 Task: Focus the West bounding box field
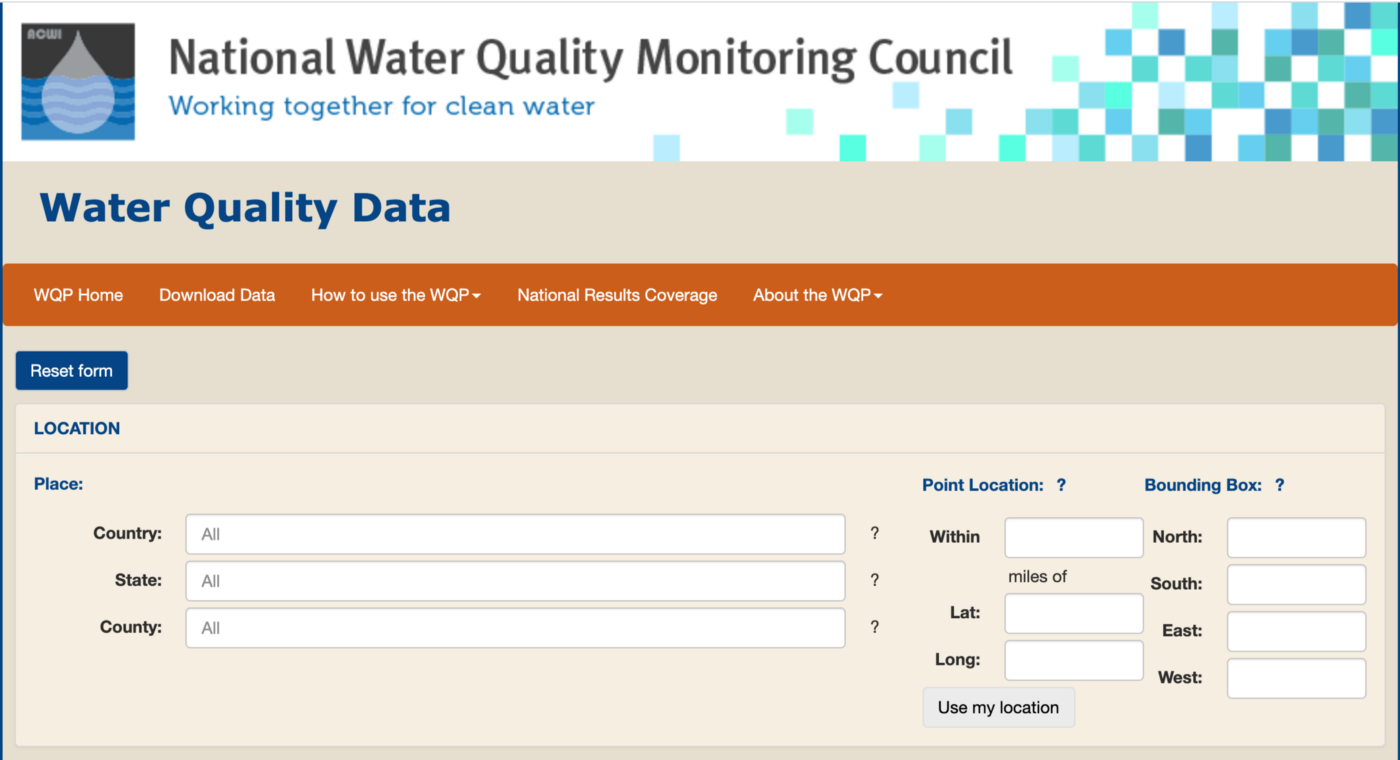[1296, 679]
